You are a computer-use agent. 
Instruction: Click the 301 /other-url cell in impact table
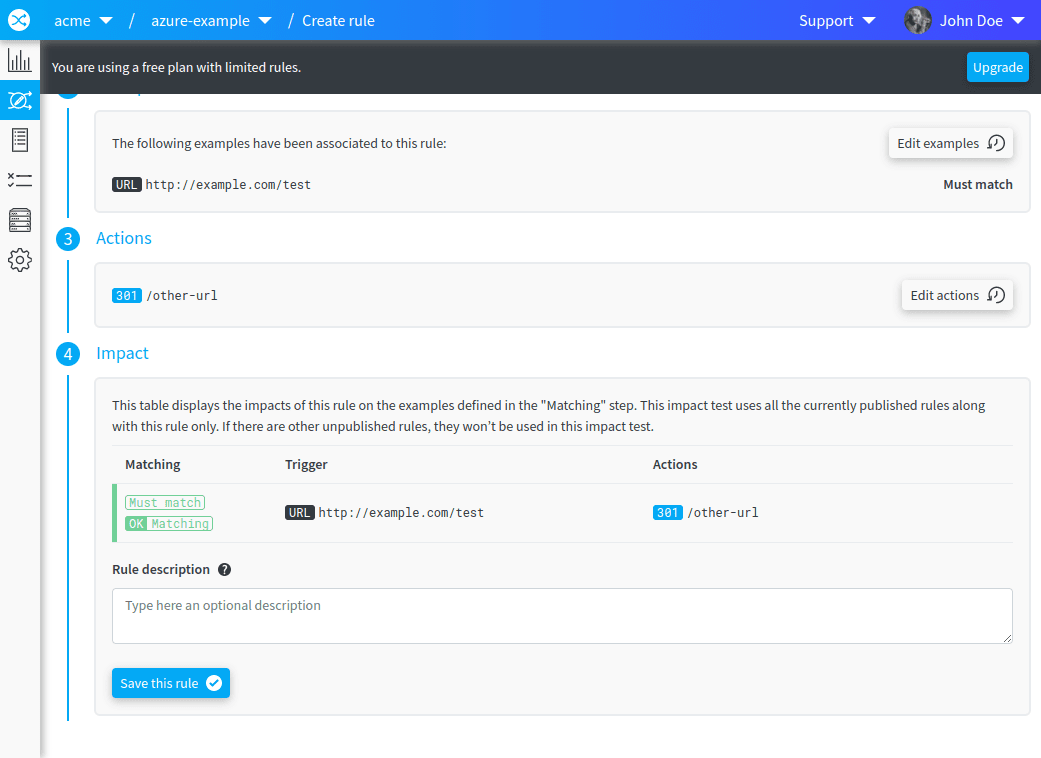pyautogui.click(x=705, y=512)
